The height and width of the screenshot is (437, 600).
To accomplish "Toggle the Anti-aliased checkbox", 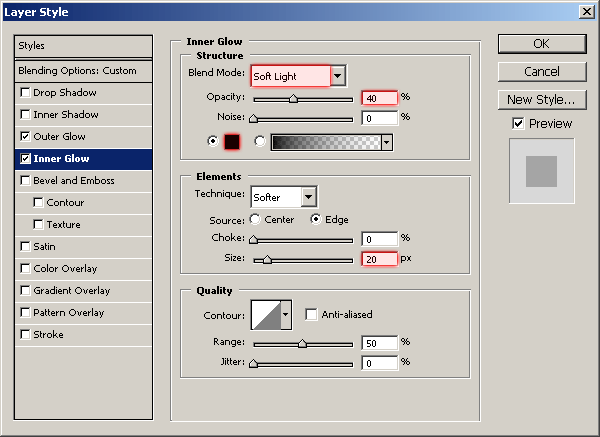I will click(311, 315).
